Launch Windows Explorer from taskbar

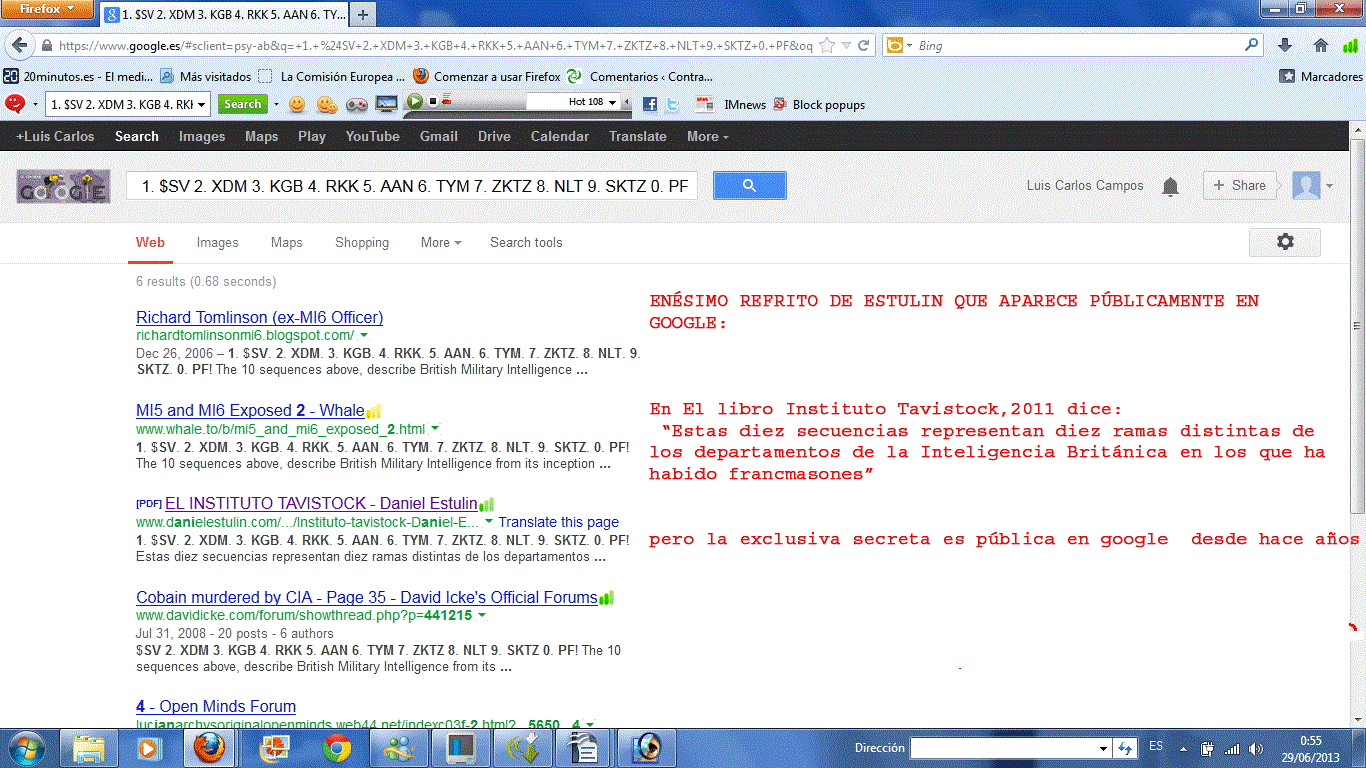coord(90,747)
